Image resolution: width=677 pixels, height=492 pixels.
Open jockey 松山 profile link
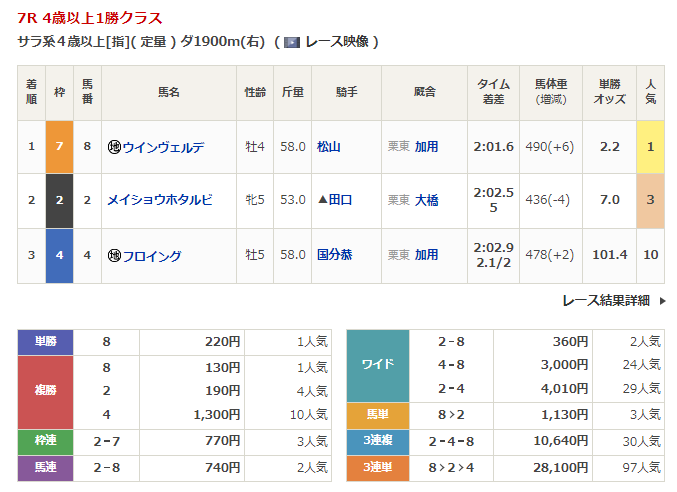pyautogui.click(x=329, y=147)
